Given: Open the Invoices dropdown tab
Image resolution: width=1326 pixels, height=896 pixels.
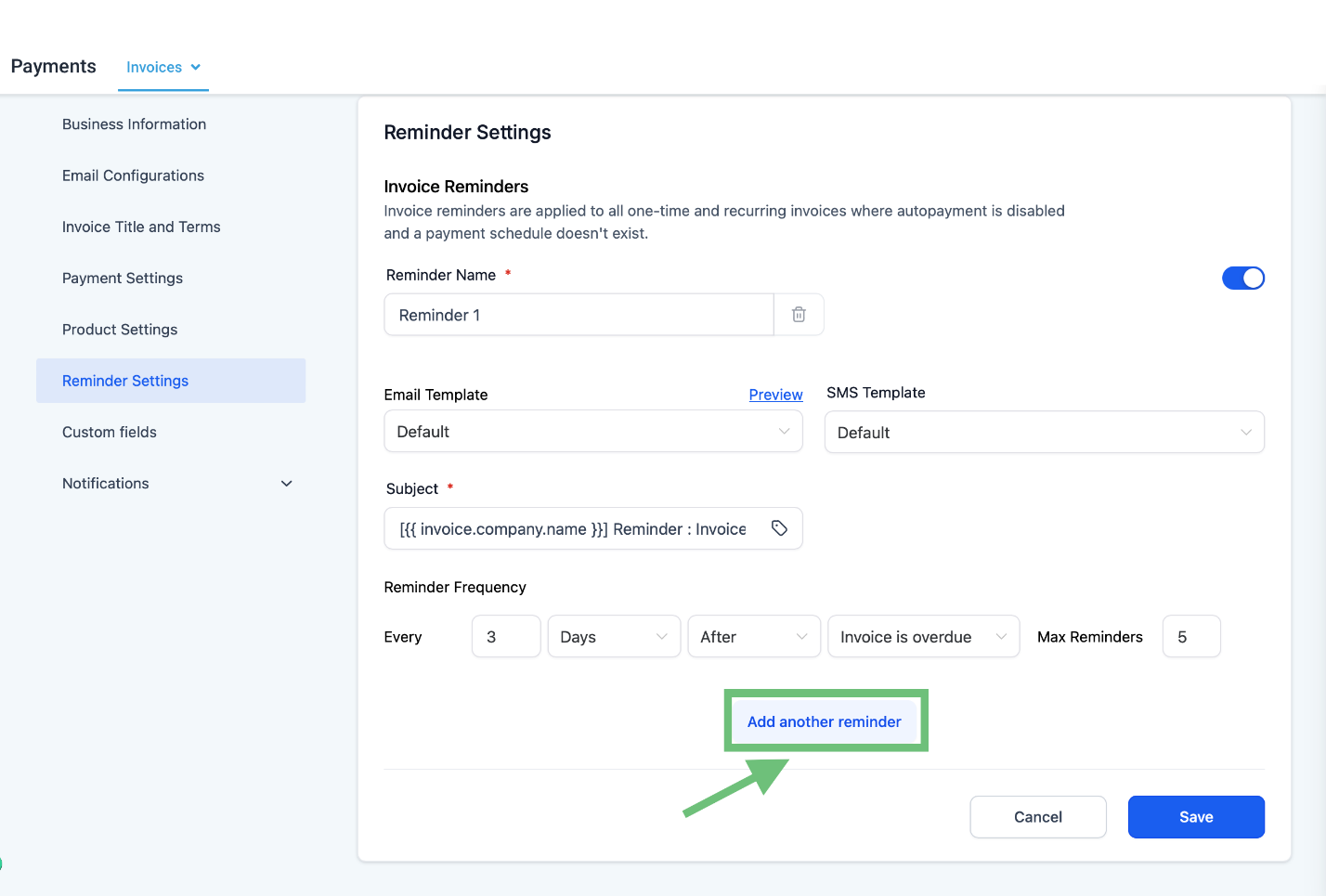Looking at the screenshot, I should pyautogui.click(x=163, y=67).
